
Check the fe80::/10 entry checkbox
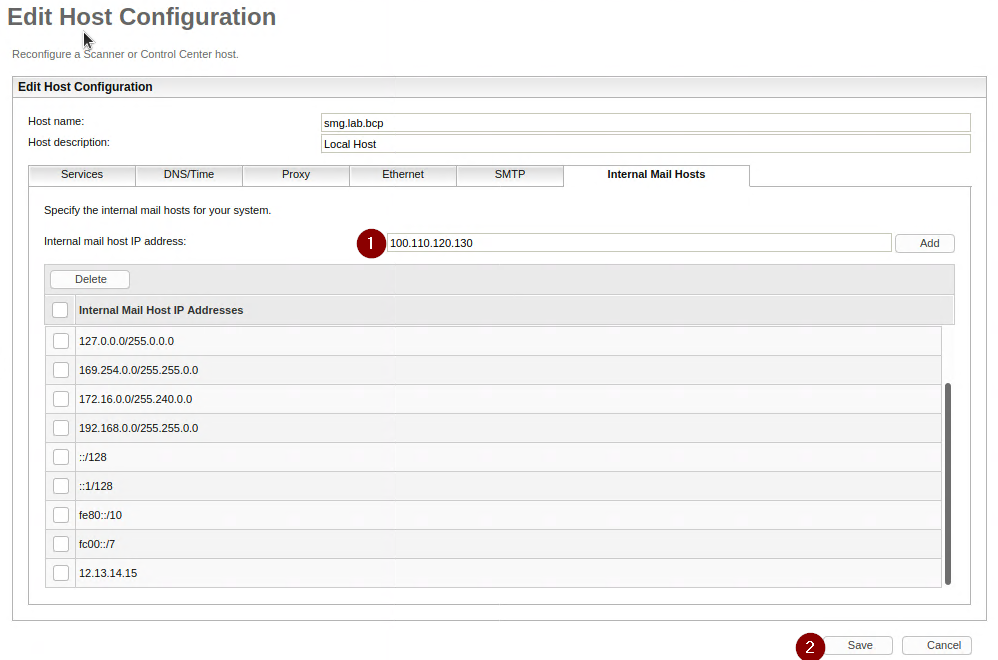61,515
